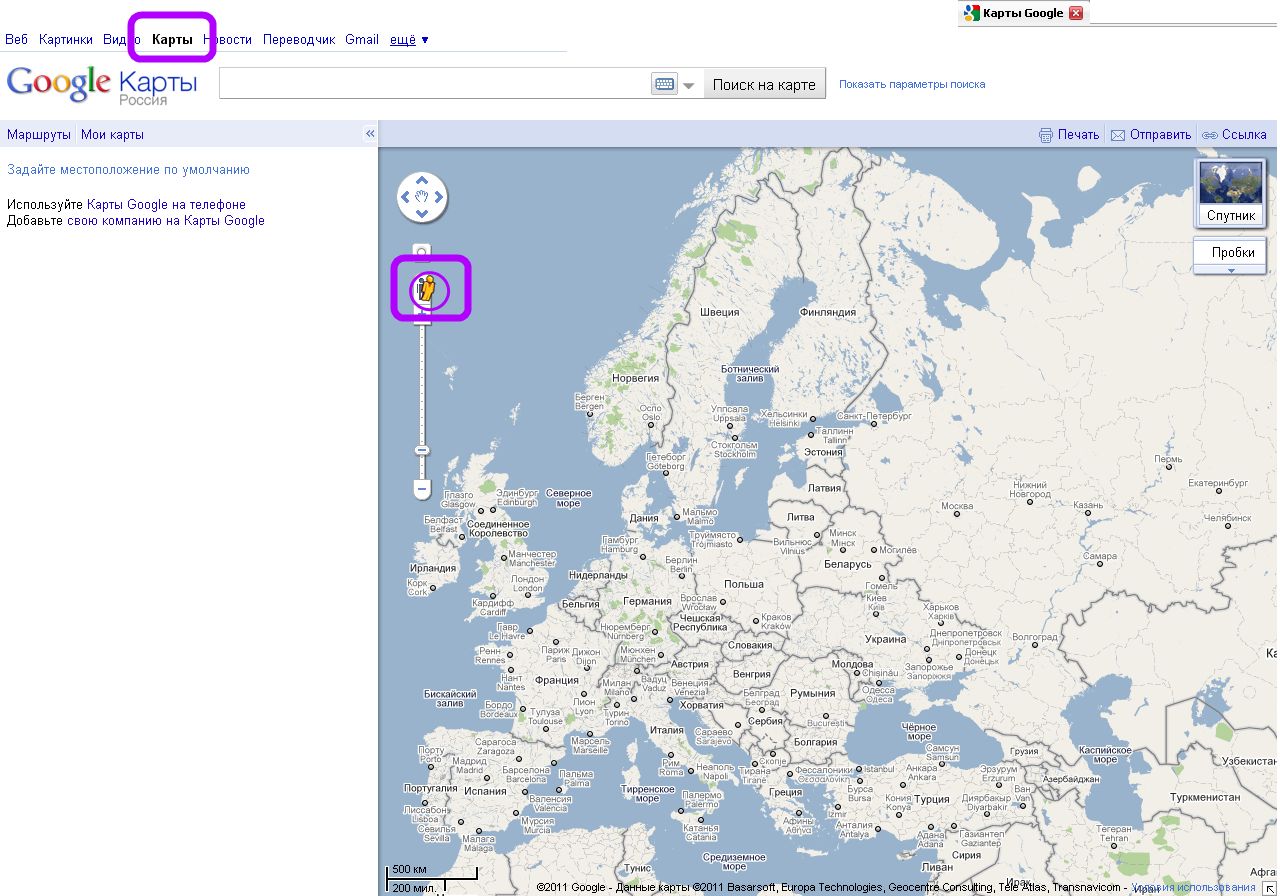Switch to the Карты Google browser tab
1280x896 pixels.
click(1023, 13)
